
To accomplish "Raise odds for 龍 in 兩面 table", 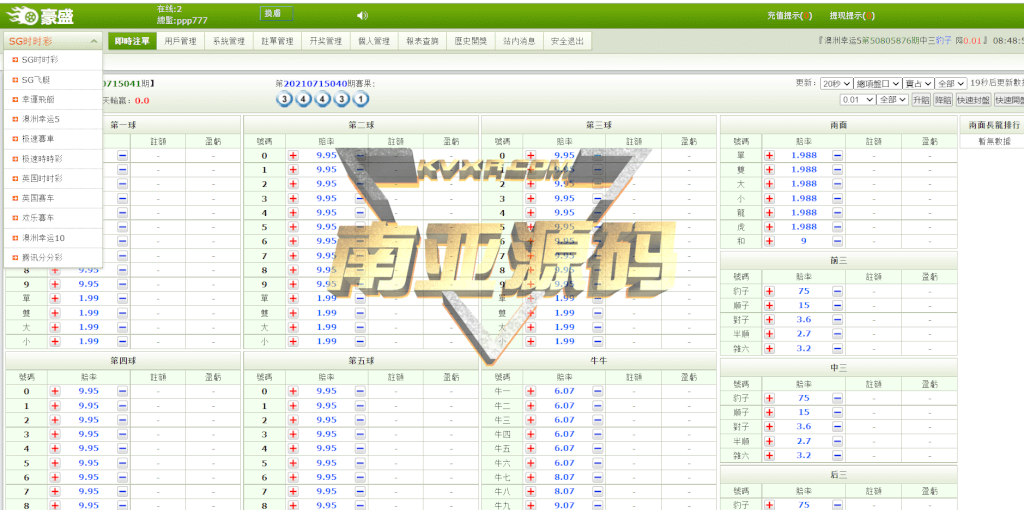I will (x=769, y=213).
